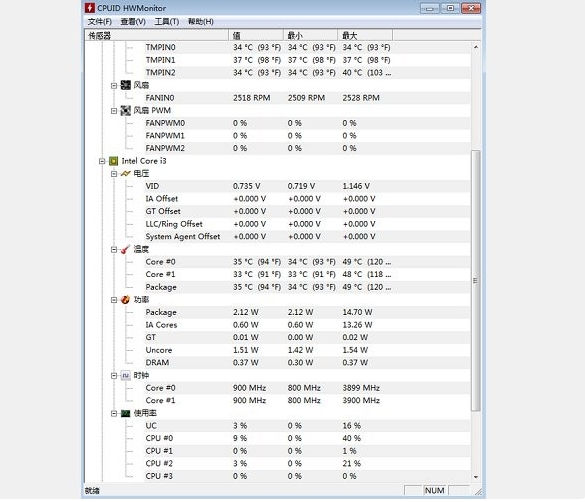Open the 工具(T) menu
The image size is (585, 502).
[167, 22]
